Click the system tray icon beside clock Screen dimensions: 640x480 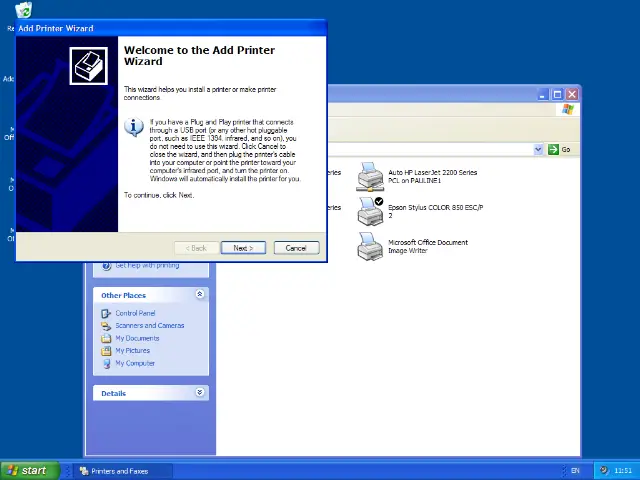tap(604, 470)
